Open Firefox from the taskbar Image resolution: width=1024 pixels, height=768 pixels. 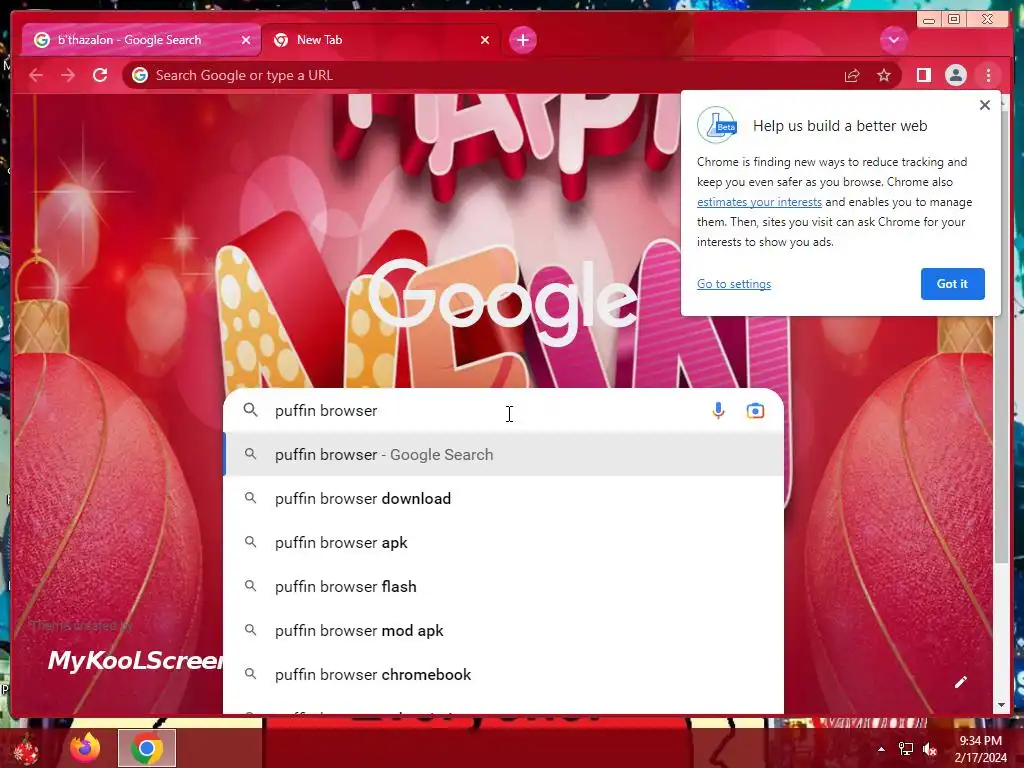86,748
